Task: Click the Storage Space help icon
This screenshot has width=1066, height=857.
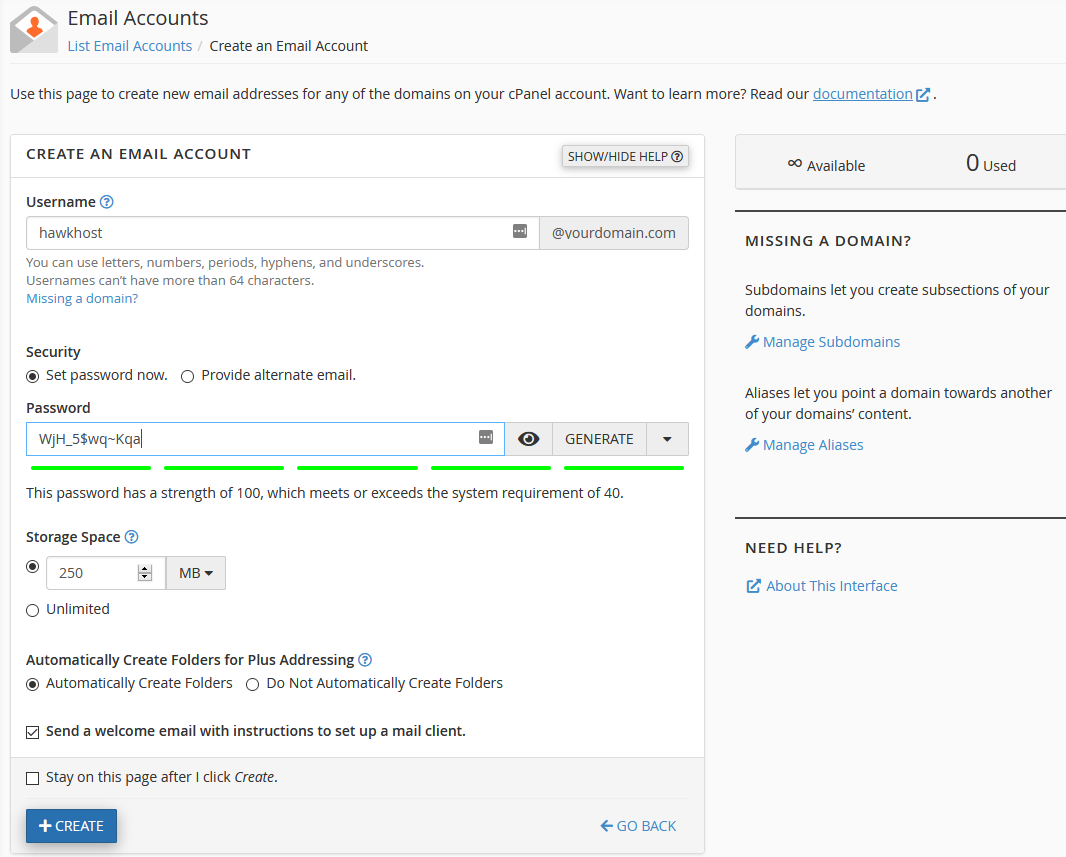Action: tap(131, 537)
